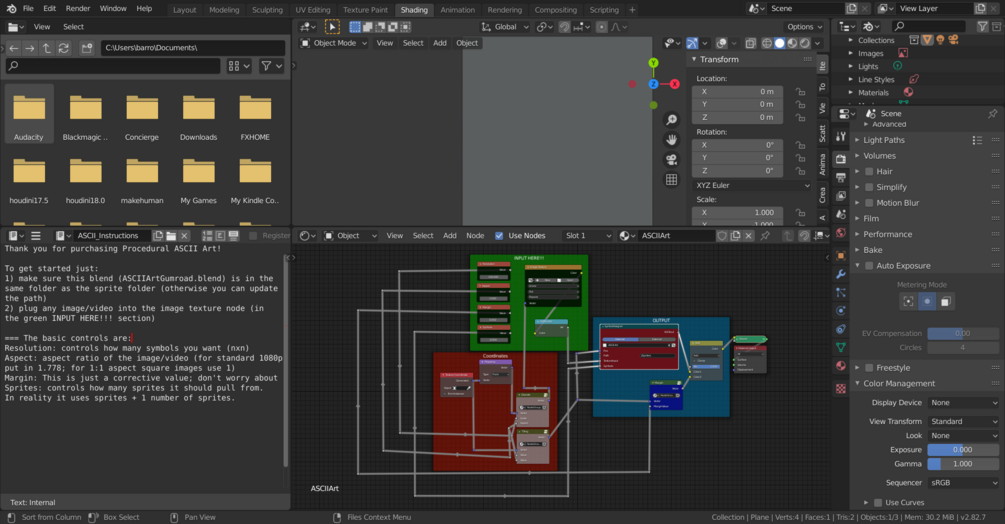Create a new folder in file browser
The height and width of the screenshot is (524, 1005).
pos(87,48)
